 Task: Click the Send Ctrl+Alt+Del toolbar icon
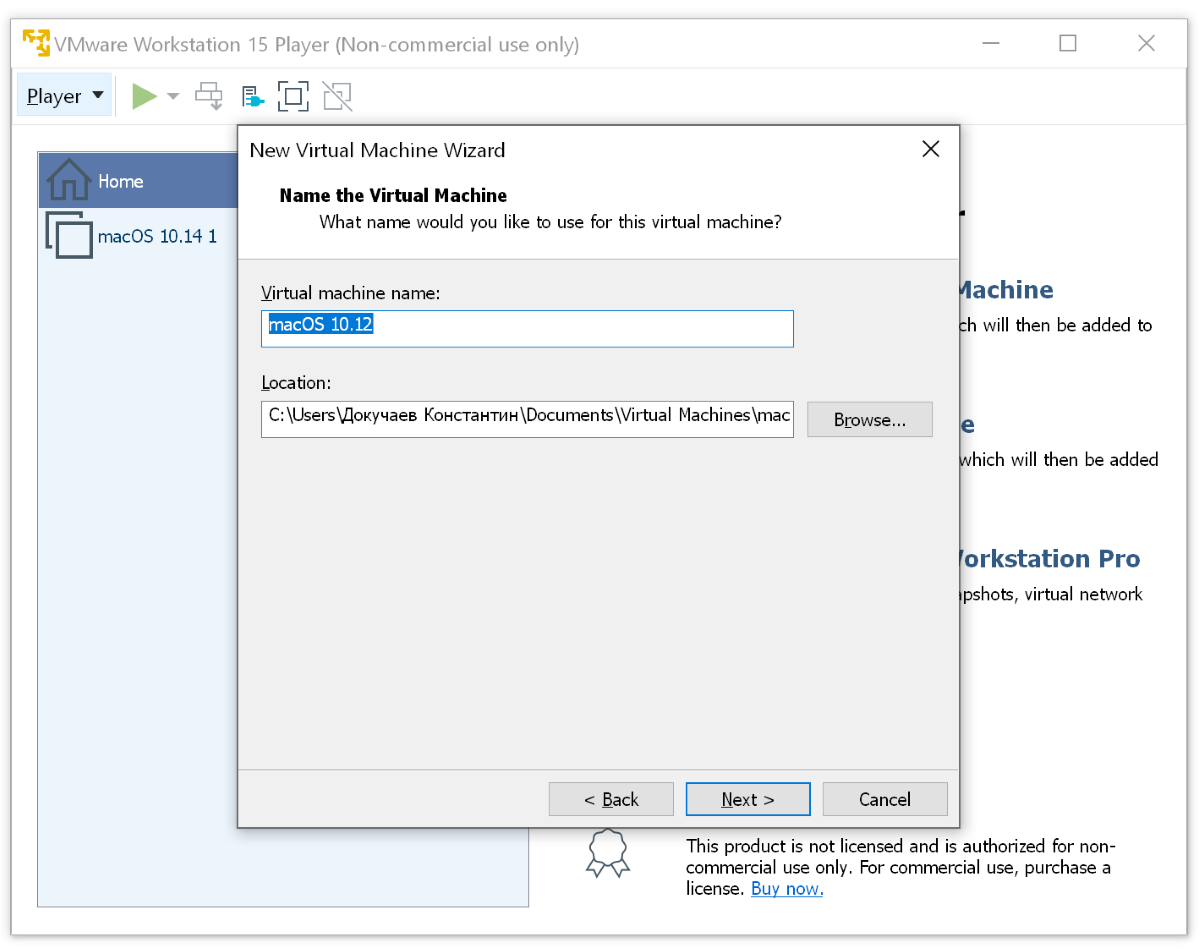(x=209, y=96)
